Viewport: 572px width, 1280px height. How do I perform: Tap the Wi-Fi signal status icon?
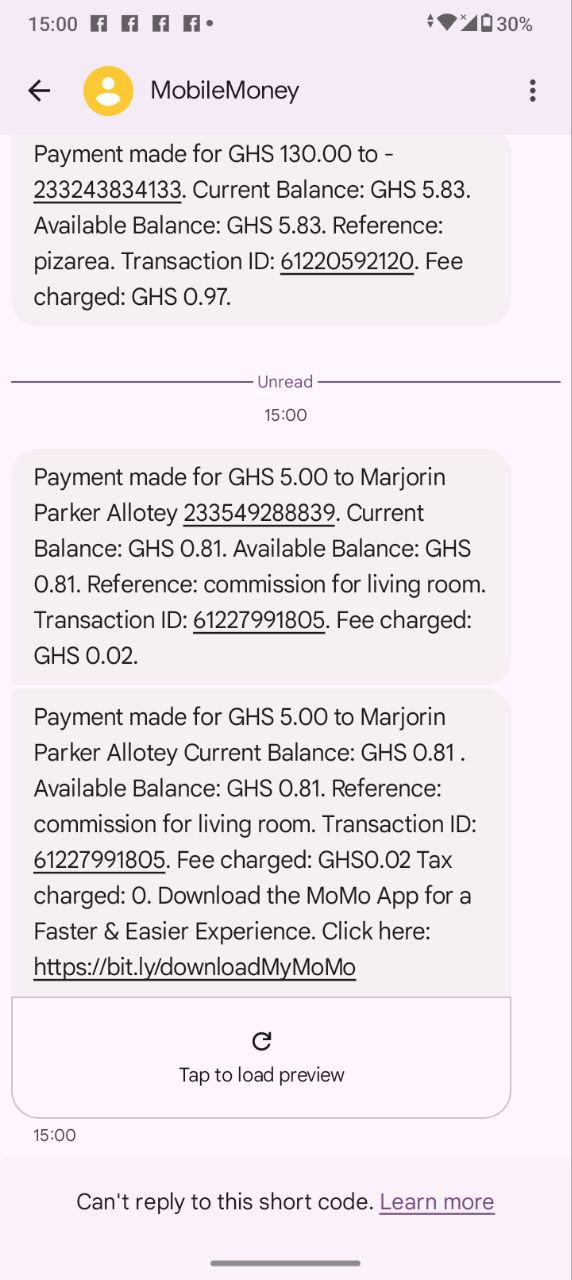446,22
